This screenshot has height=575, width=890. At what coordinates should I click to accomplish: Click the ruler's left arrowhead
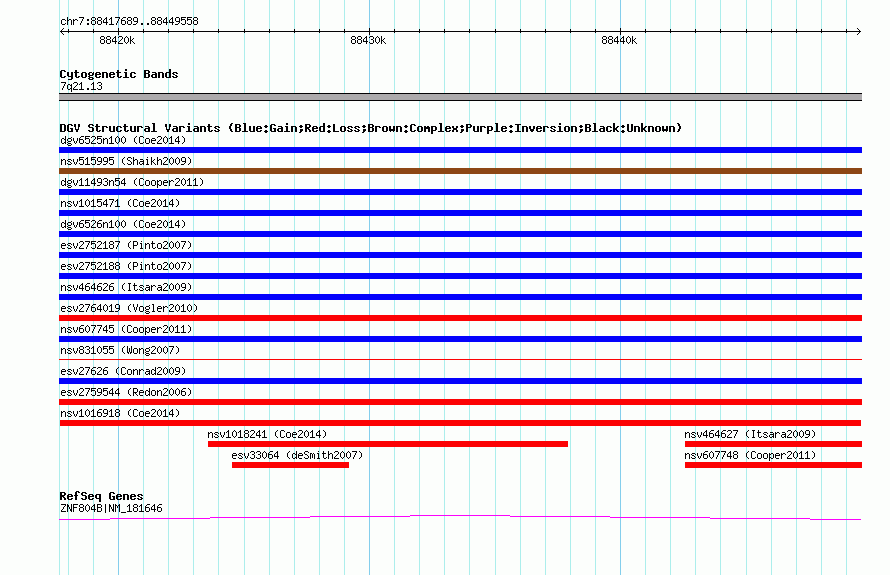63,32
